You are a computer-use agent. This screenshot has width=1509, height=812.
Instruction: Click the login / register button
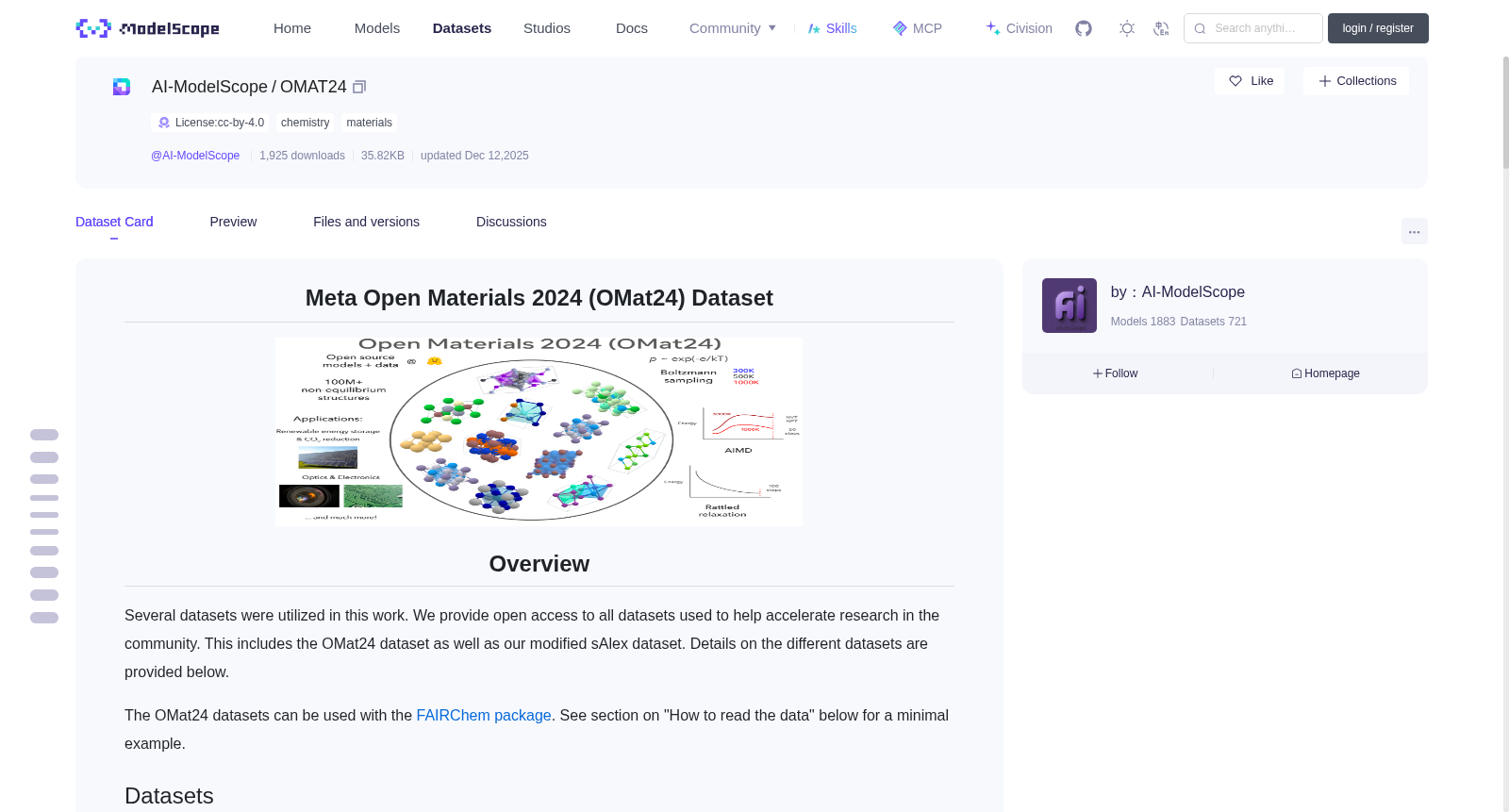click(1378, 28)
